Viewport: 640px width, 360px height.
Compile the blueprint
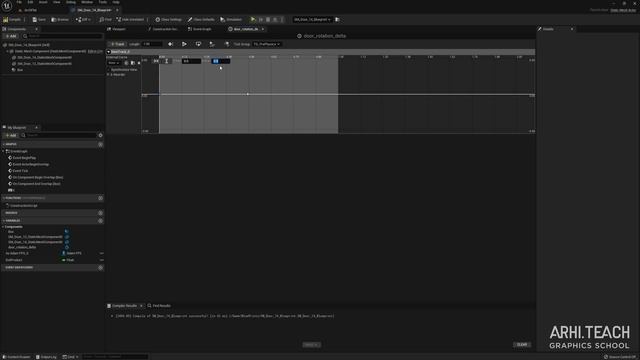click(x=12, y=19)
